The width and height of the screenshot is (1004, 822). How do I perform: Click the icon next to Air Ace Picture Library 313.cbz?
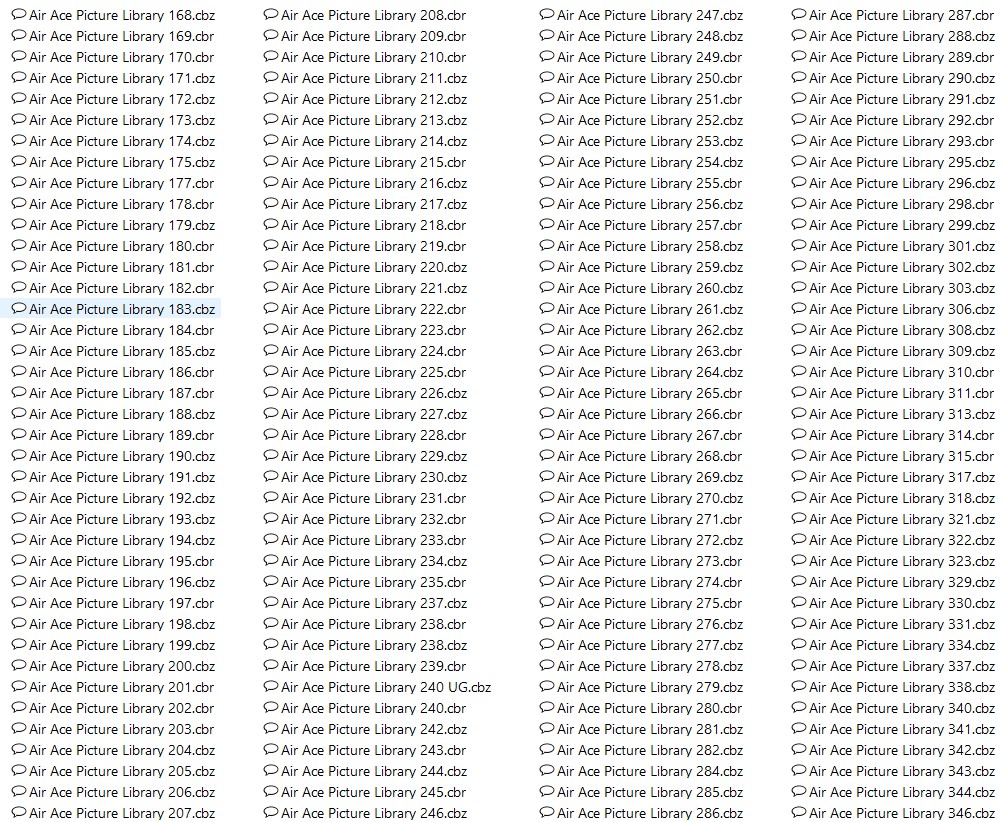pos(799,414)
